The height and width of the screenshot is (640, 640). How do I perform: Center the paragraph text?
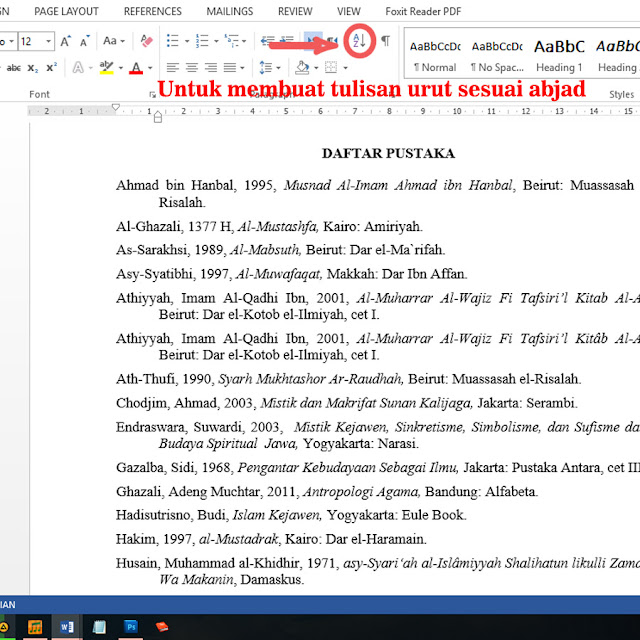[x=192, y=67]
